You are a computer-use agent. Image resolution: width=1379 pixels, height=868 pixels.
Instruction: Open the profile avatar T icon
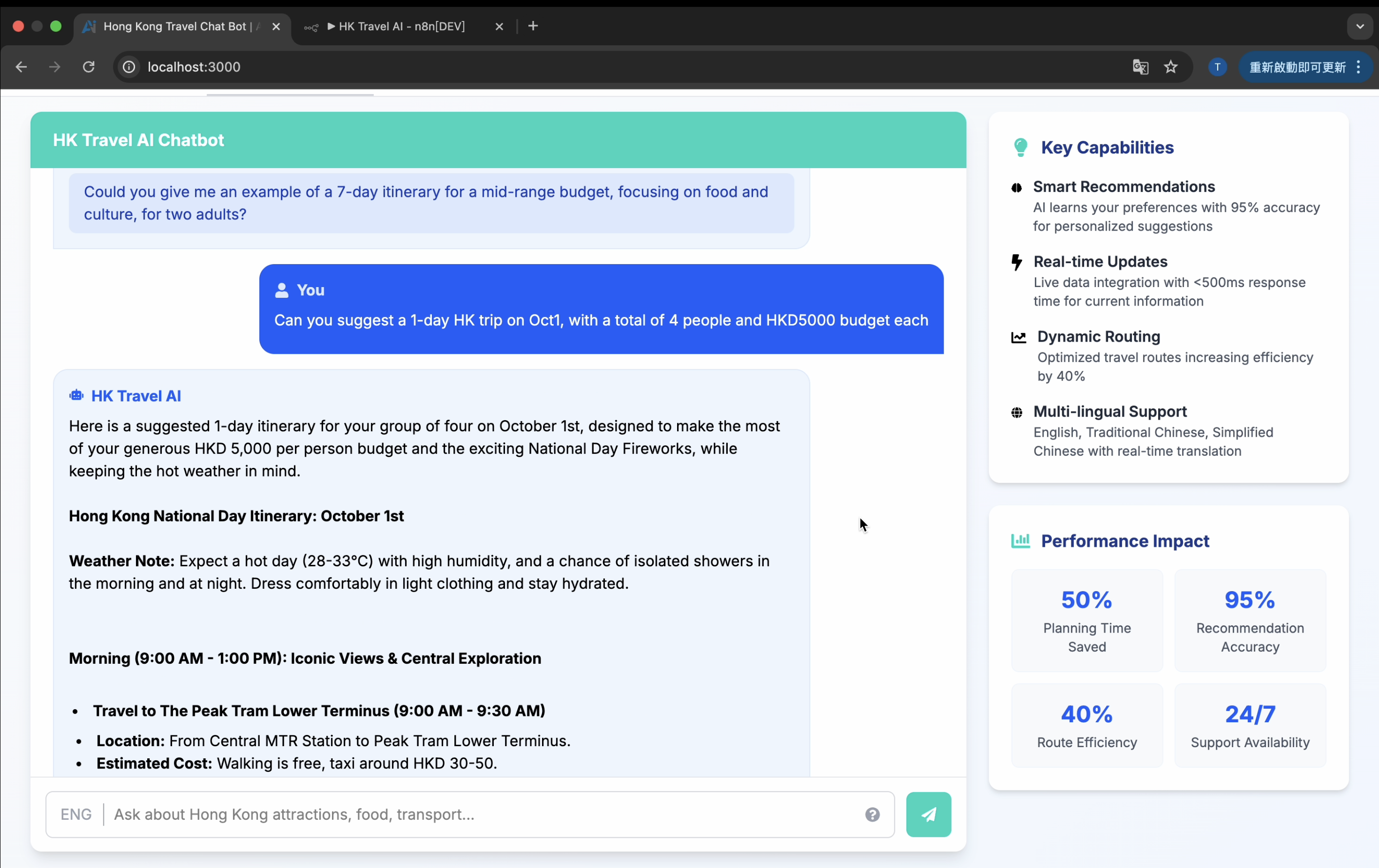(1217, 67)
